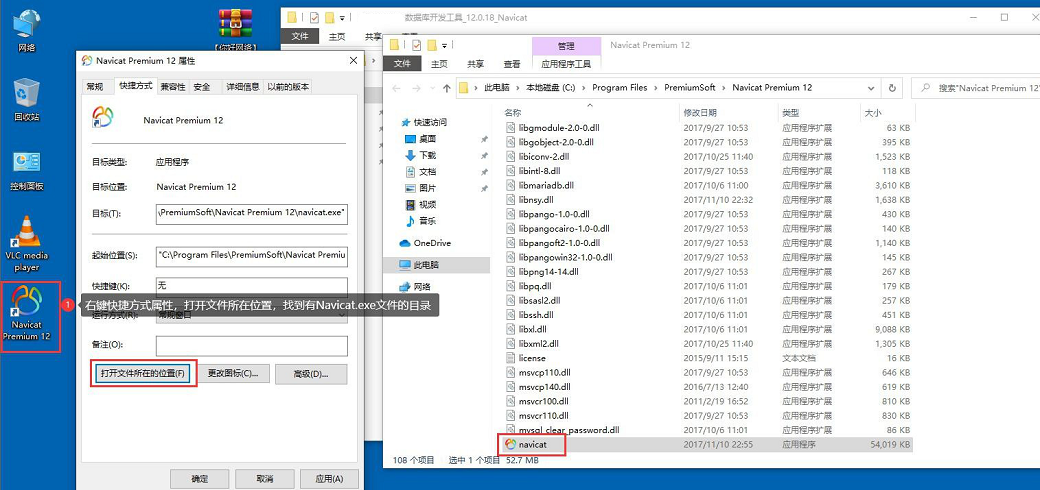This screenshot has width=1040, height=490.
Task: Refresh the Navicat Premium 12 folder
Action: tap(892, 88)
